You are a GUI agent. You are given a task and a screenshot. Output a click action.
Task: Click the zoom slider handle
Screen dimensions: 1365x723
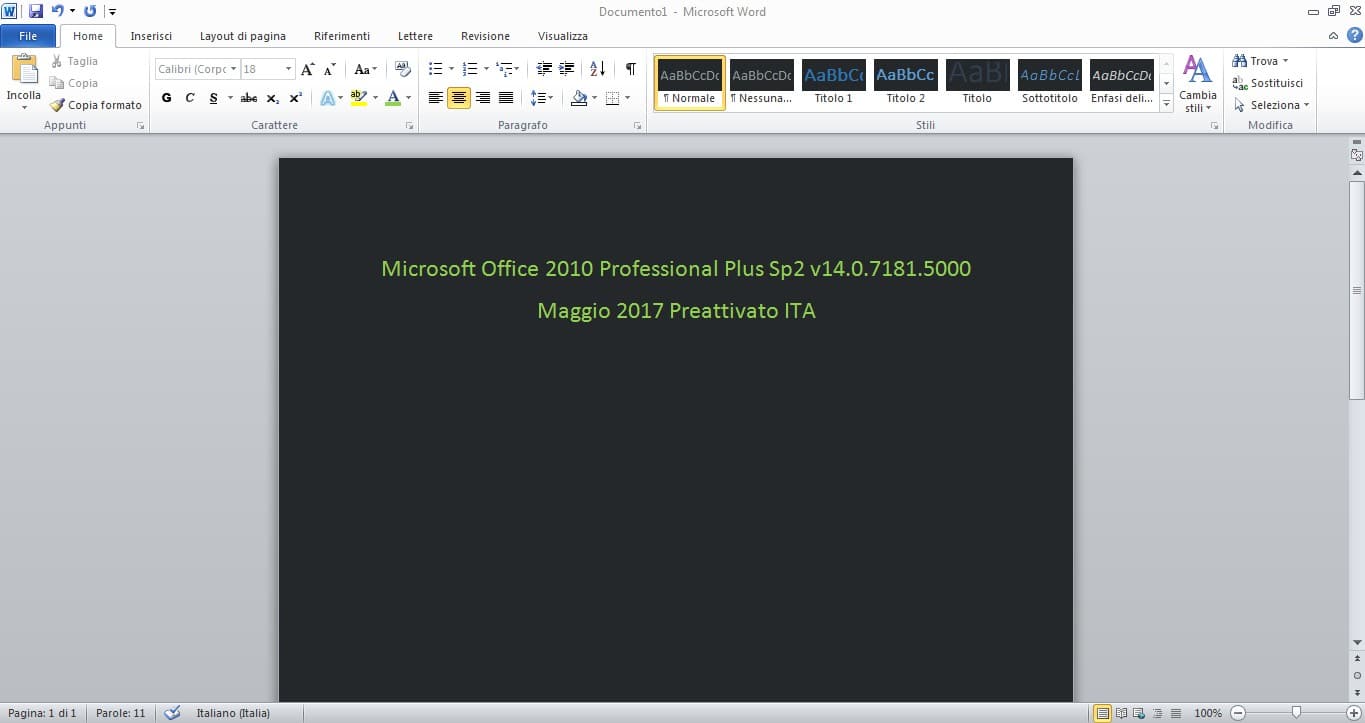[x=1296, y=713]
